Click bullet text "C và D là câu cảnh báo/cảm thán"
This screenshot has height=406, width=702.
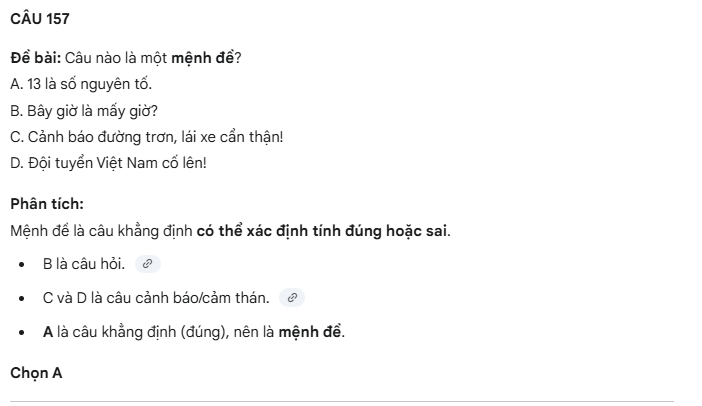[x=156, y=297]
